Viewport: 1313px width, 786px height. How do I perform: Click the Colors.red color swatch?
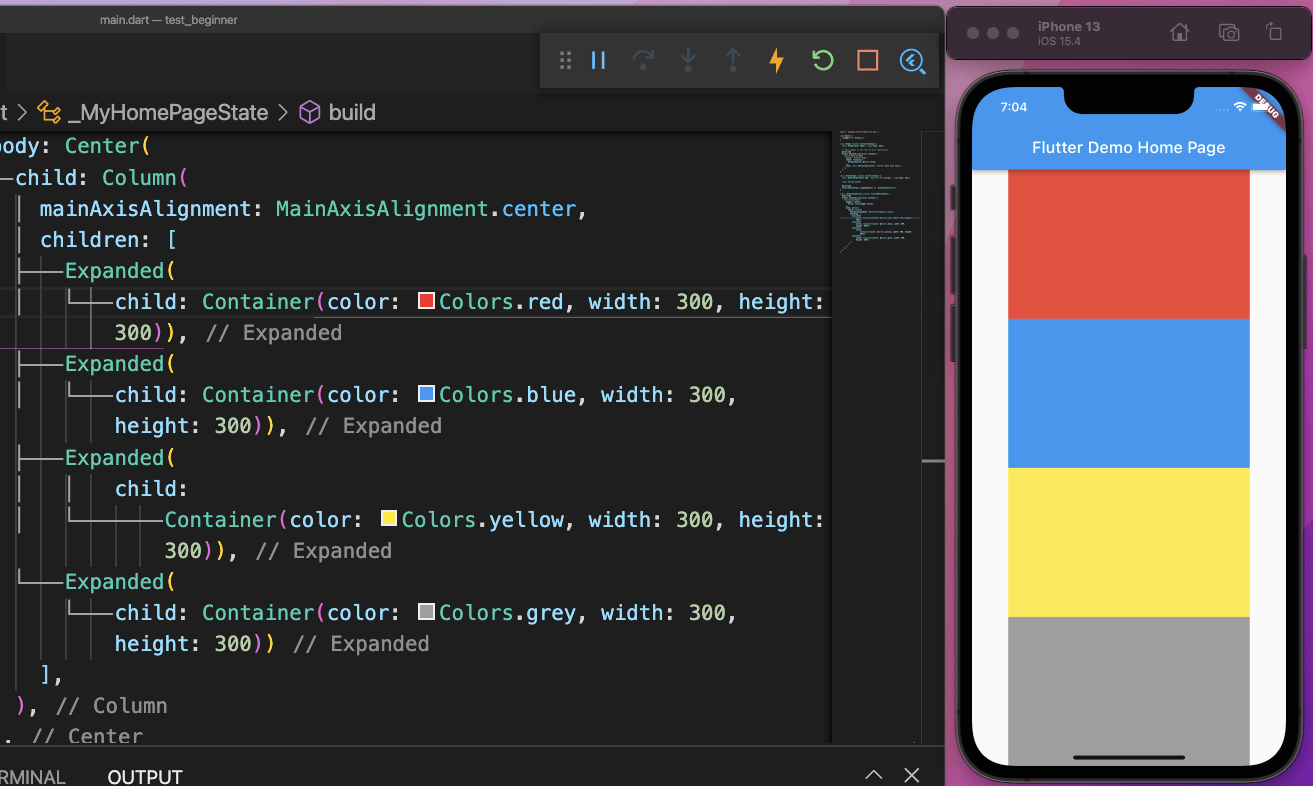pyautogui.click(x=426, y=301)
